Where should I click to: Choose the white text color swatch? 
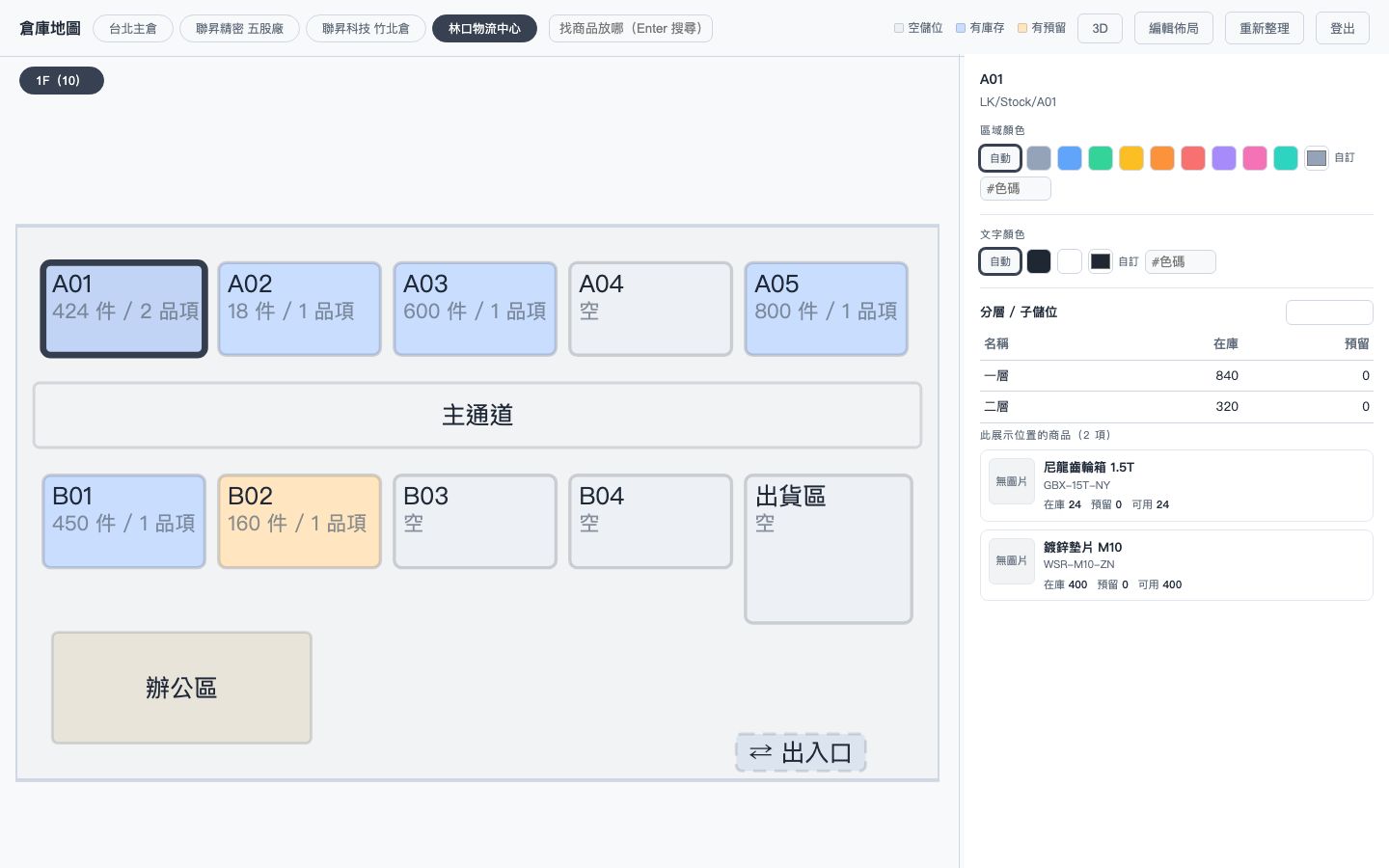(1070, 261)
